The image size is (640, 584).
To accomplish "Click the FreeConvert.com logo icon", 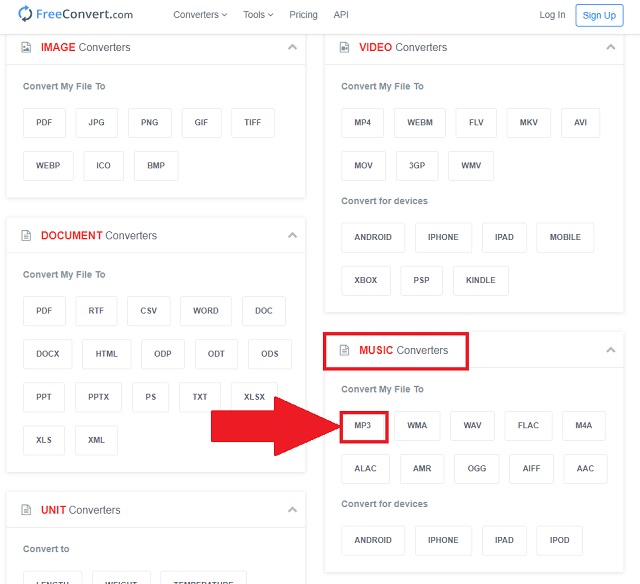I will [x=25, y=14].
